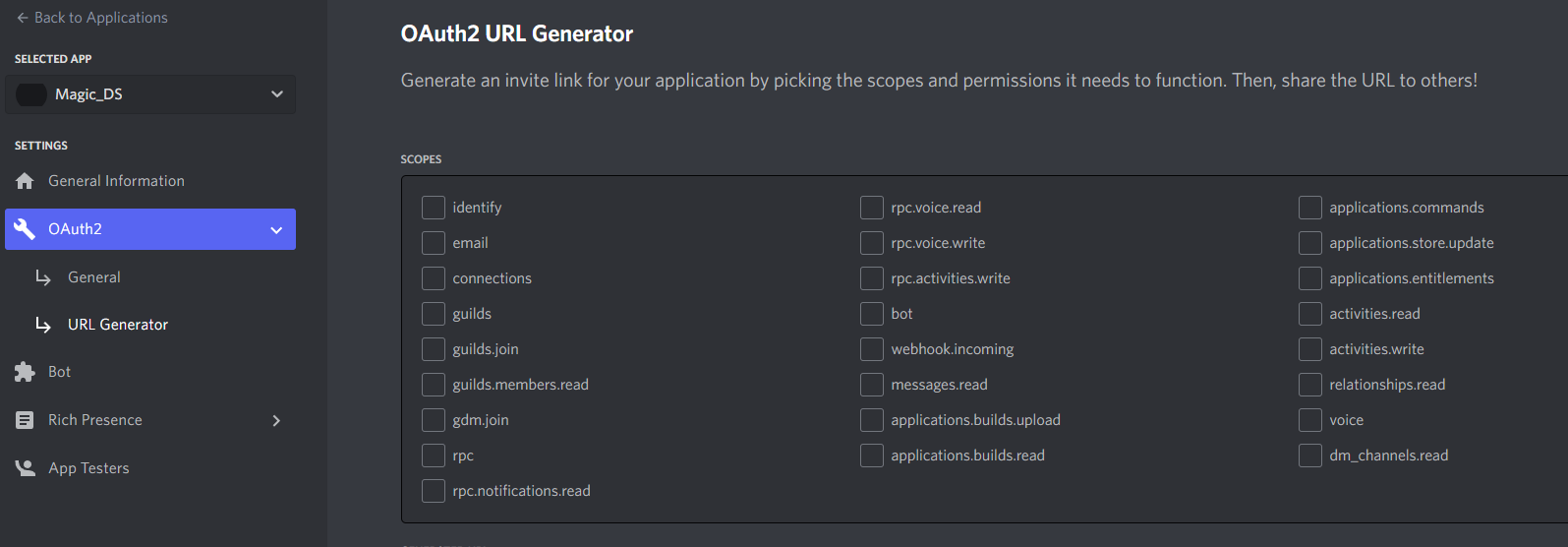
Task: Click the wrench icon next to OAuth2
Action: [25, 229]
